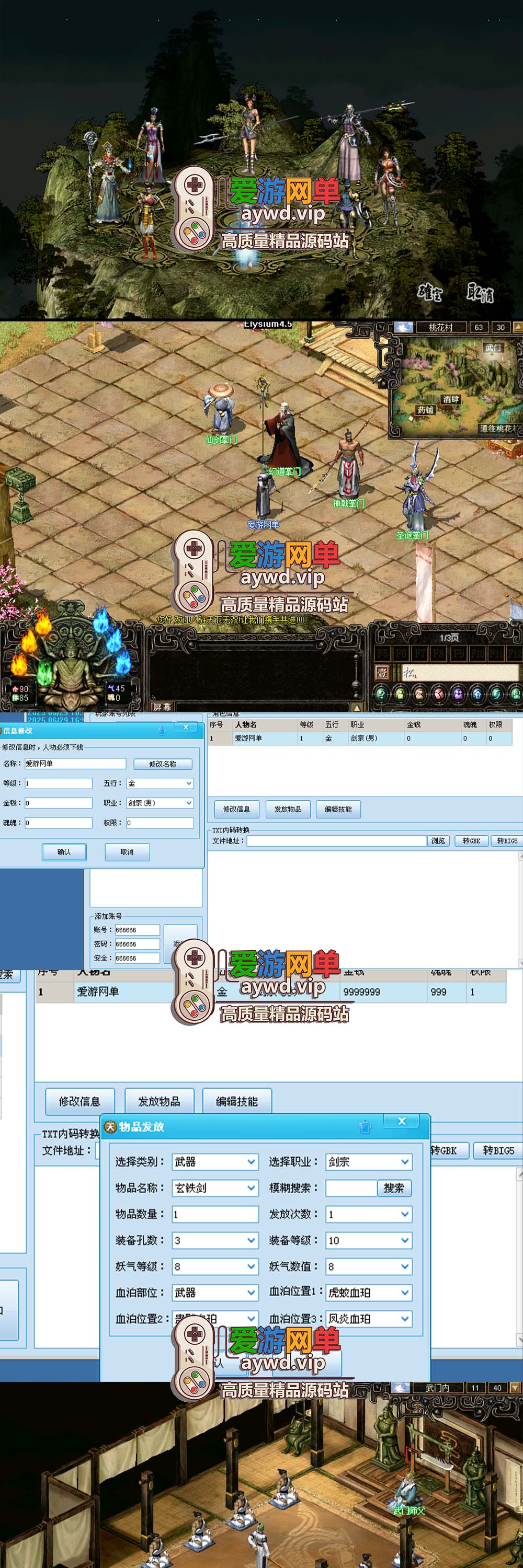Click the gold arrow beside coordinate 40

[x=515, y=1388]
